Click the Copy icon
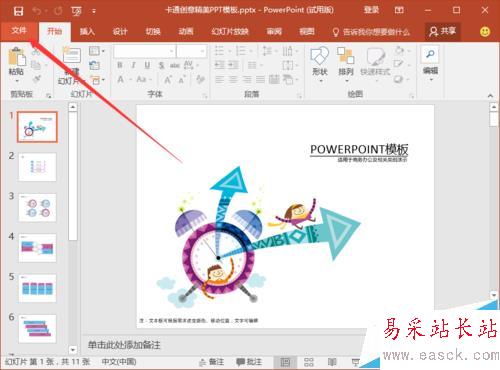This screenshot has height=370, width=500. coord(36,65)
